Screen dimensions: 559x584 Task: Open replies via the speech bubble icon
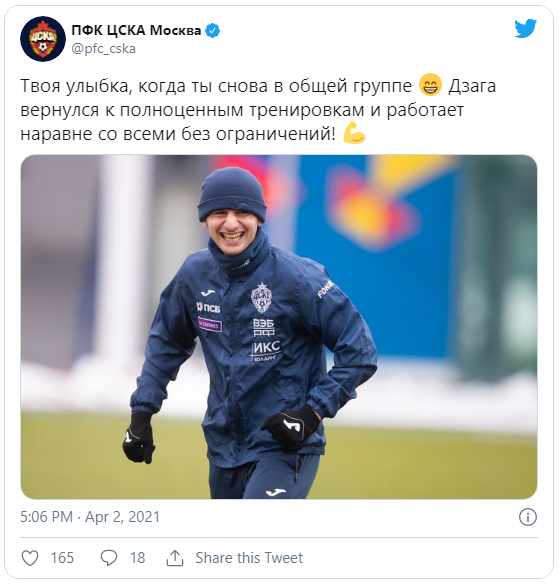[109, 558]
